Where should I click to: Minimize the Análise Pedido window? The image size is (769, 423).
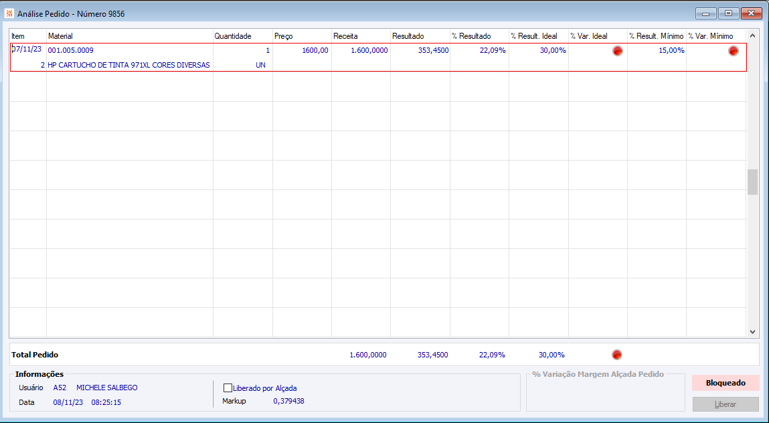click(706, 14)
